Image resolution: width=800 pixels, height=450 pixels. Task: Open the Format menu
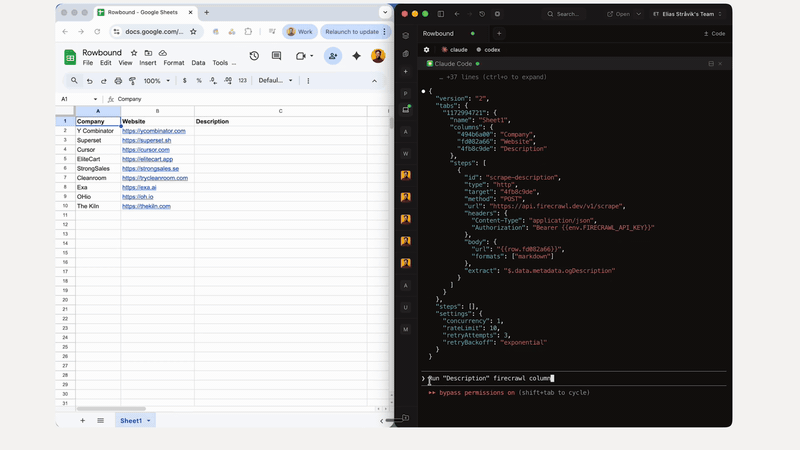(x=174, y=63)
